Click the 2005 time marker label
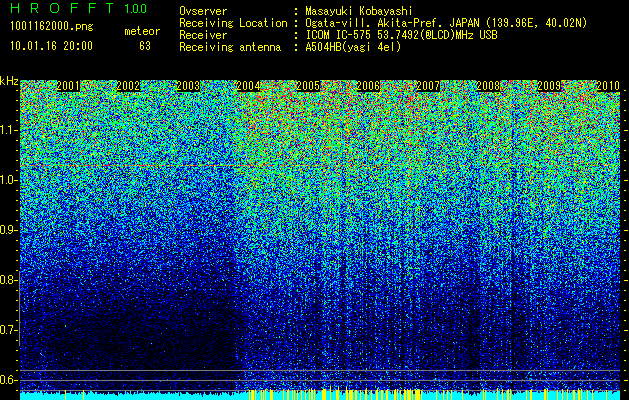This screenshot has height=400, width=629. (x=308, y=86)
